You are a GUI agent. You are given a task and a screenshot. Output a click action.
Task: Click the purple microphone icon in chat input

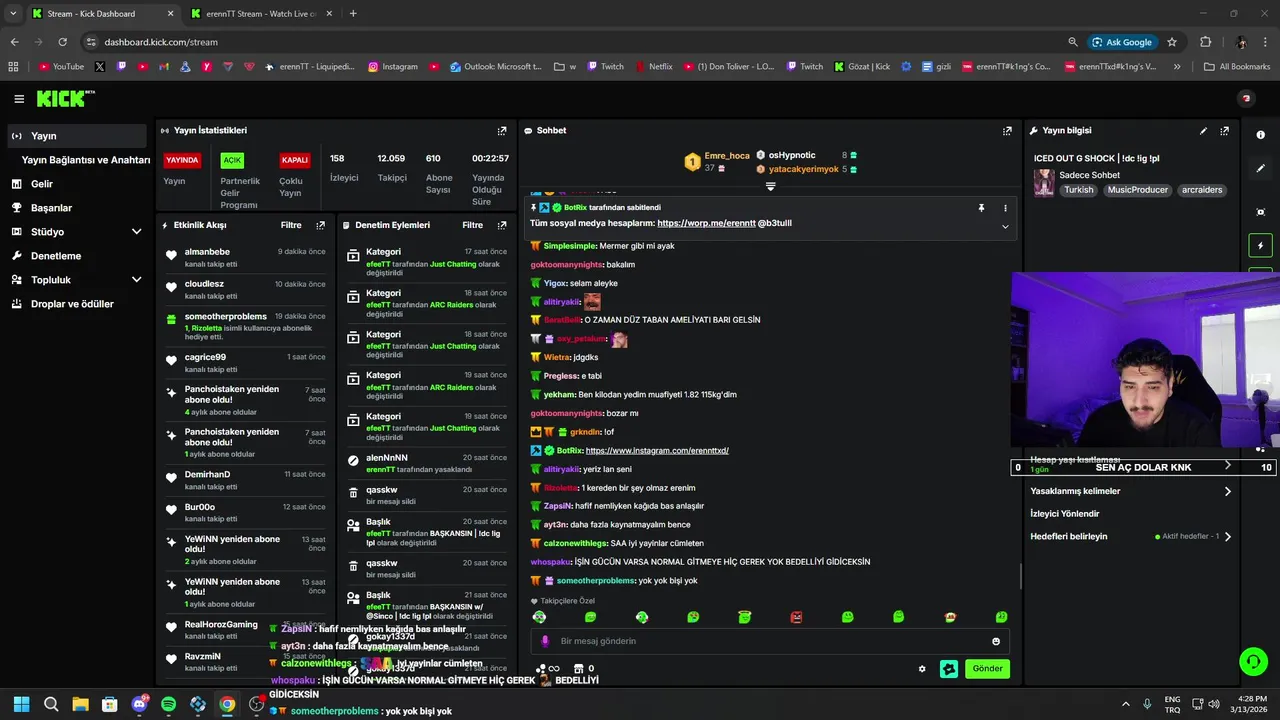545,641
